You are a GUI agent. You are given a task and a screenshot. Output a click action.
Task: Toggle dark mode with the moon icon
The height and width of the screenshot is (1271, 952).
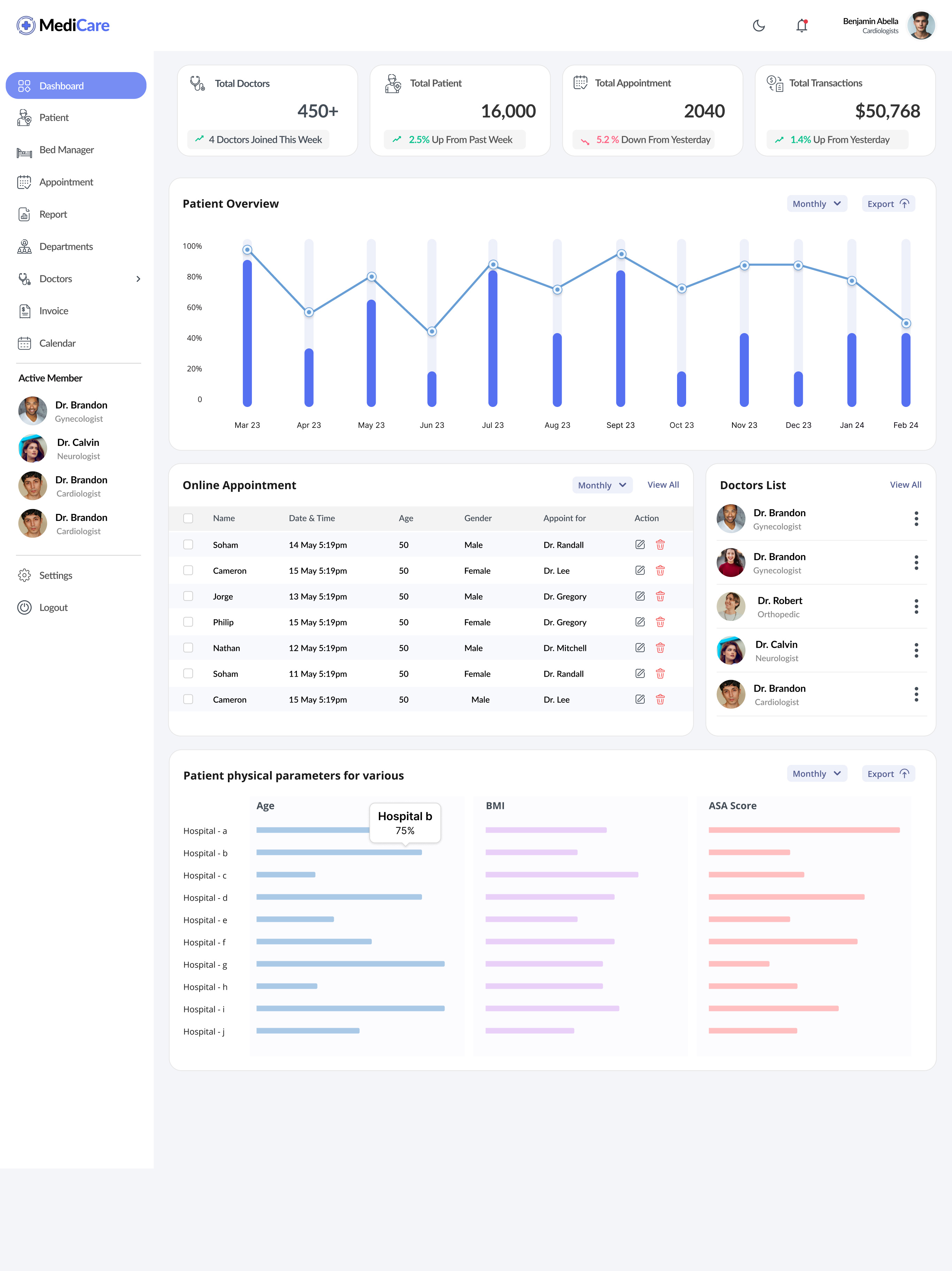tap(758, 26)
